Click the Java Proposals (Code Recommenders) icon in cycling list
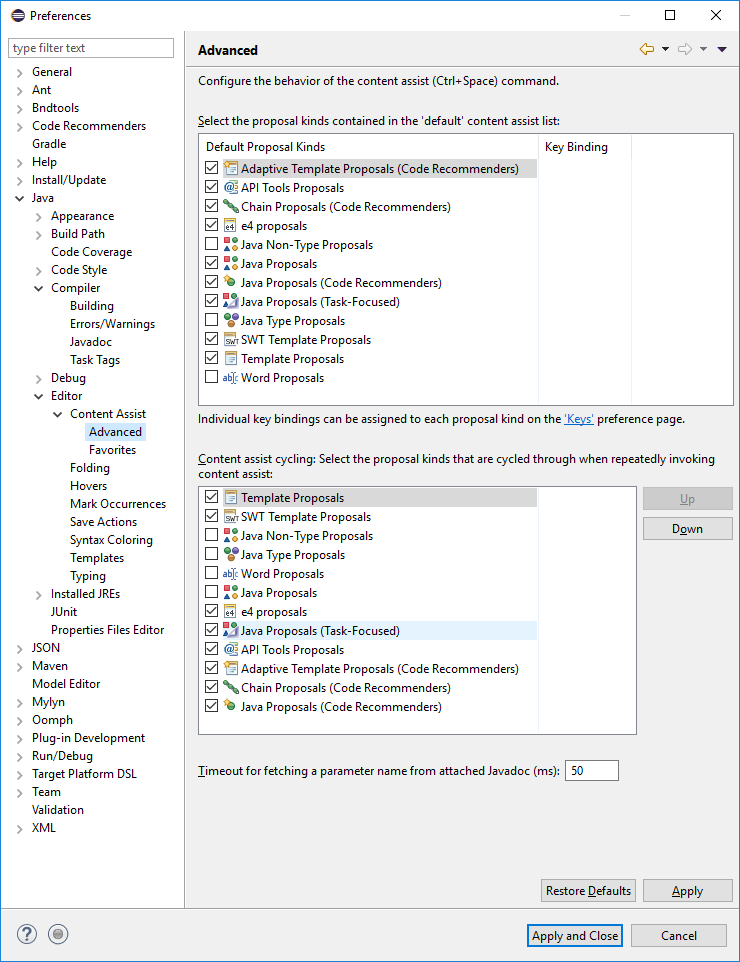740x962 pixels. (230, 706)
